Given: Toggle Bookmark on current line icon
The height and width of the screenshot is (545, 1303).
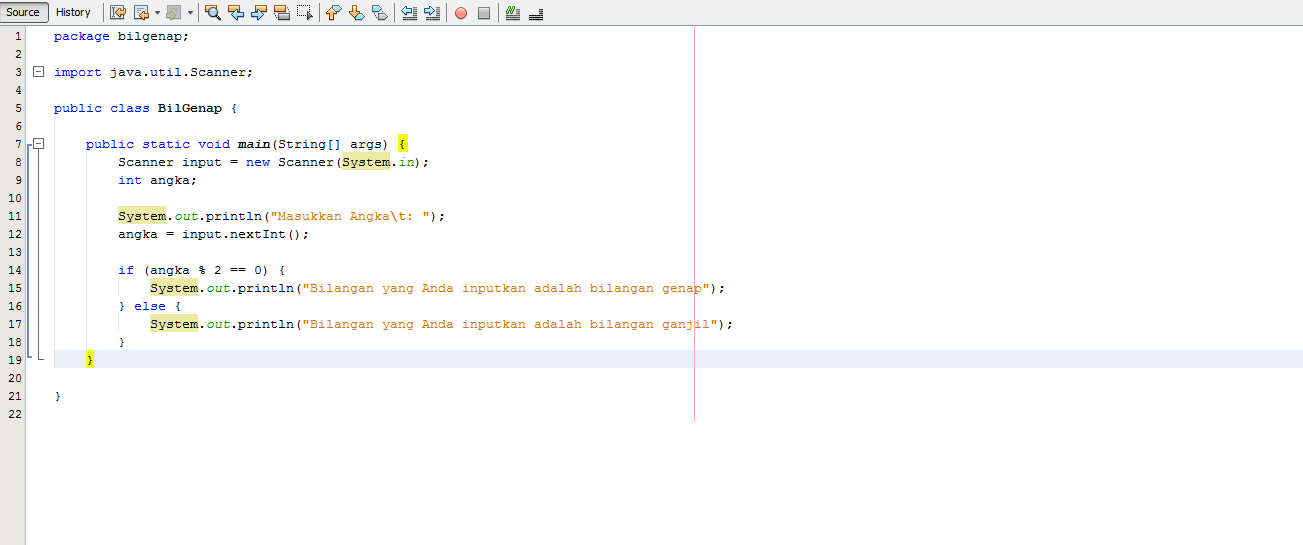Looking at the screenshot, I should point(379,13).
